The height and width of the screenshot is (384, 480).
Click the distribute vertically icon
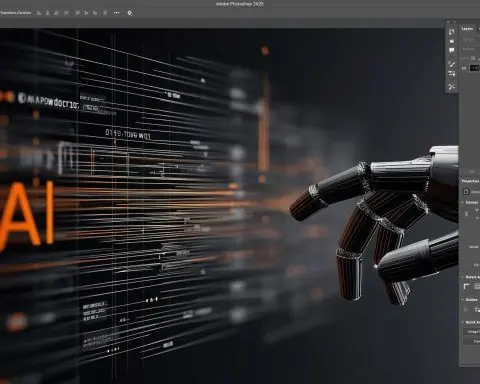click(x=66, y=13)
